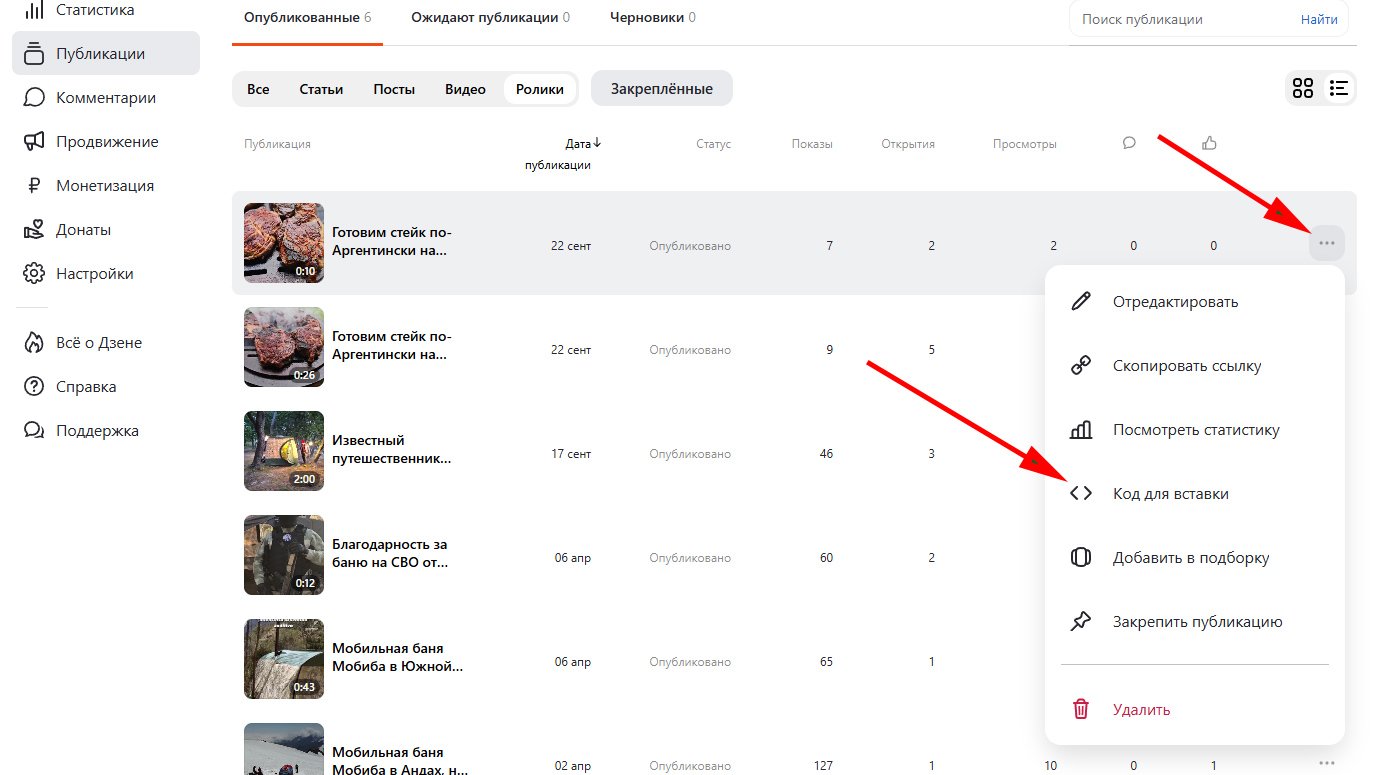This screenshot has width=1378, height=775.
Task: Open Комментарии in the left sidebar
Action: (106, 98)
